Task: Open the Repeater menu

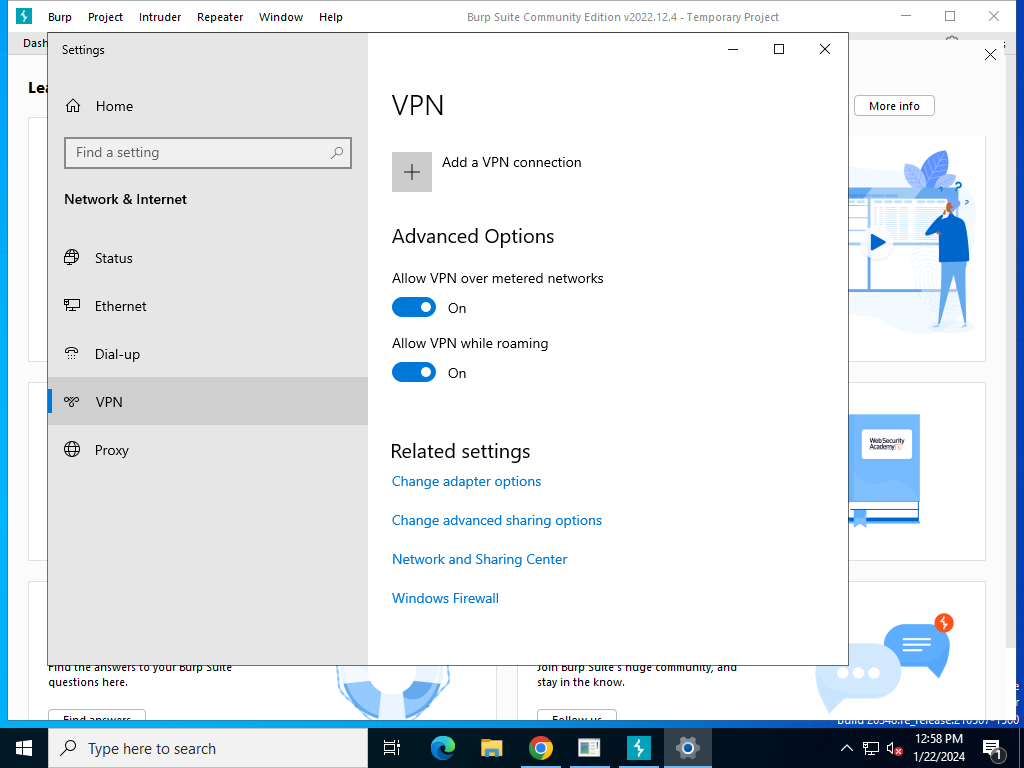Action: pyautogui.click(x=220, y=17)
